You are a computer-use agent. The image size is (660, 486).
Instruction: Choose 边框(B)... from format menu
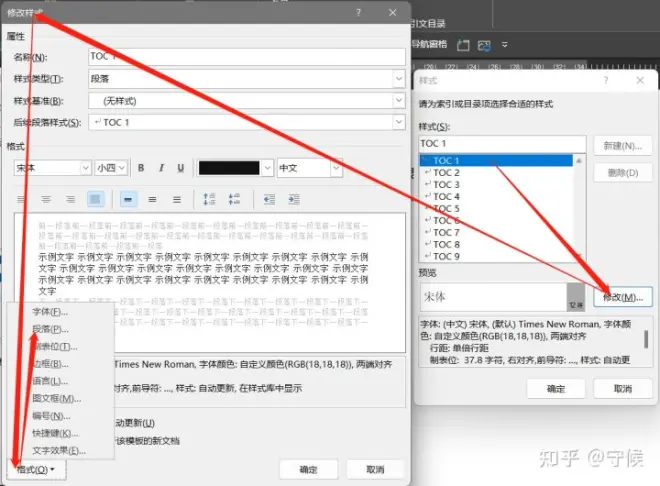(51, 364)
